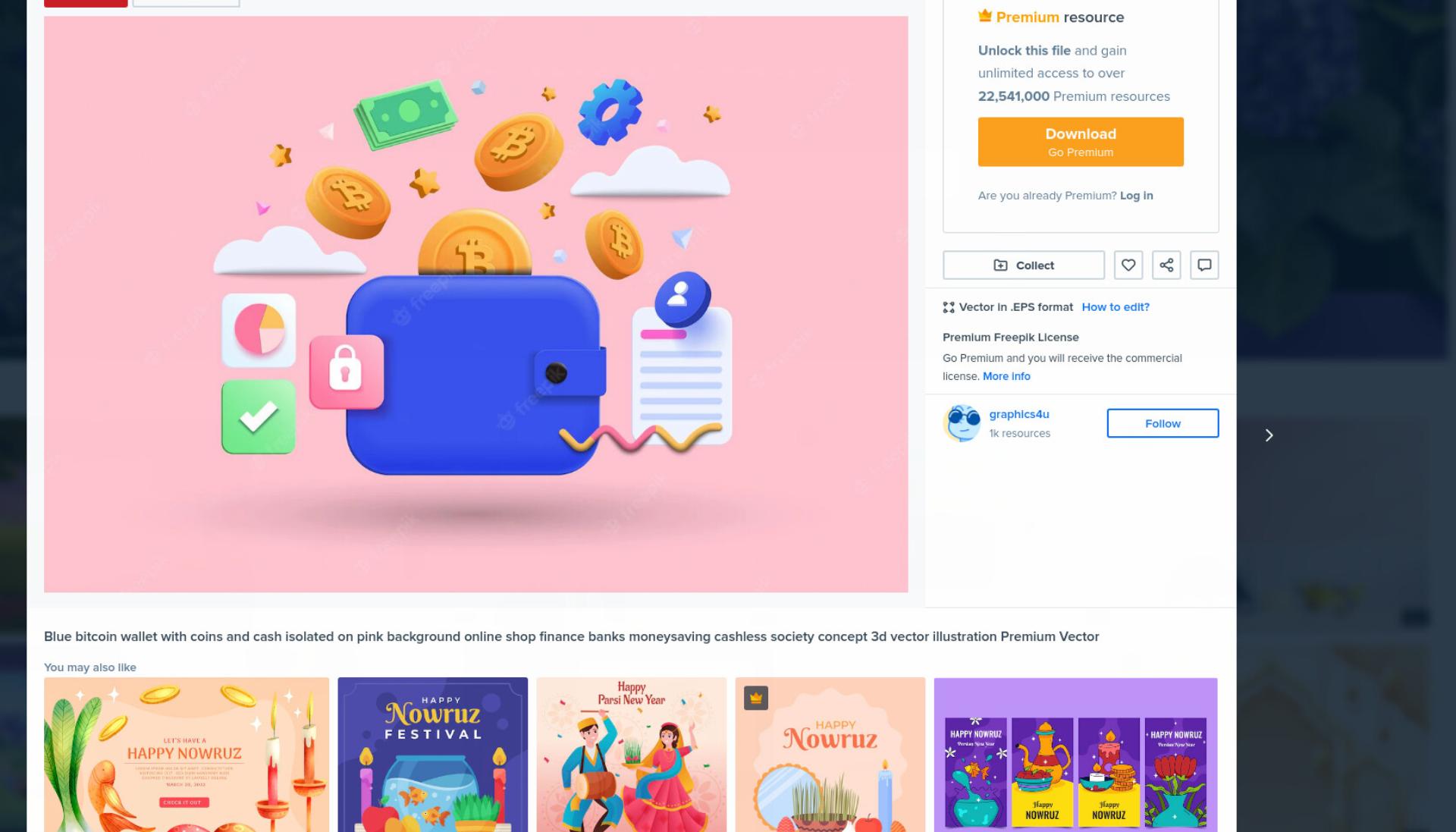Click the orange Download Go Premium button
The image size is (1456, 832).
click(x=1081, y=142)
